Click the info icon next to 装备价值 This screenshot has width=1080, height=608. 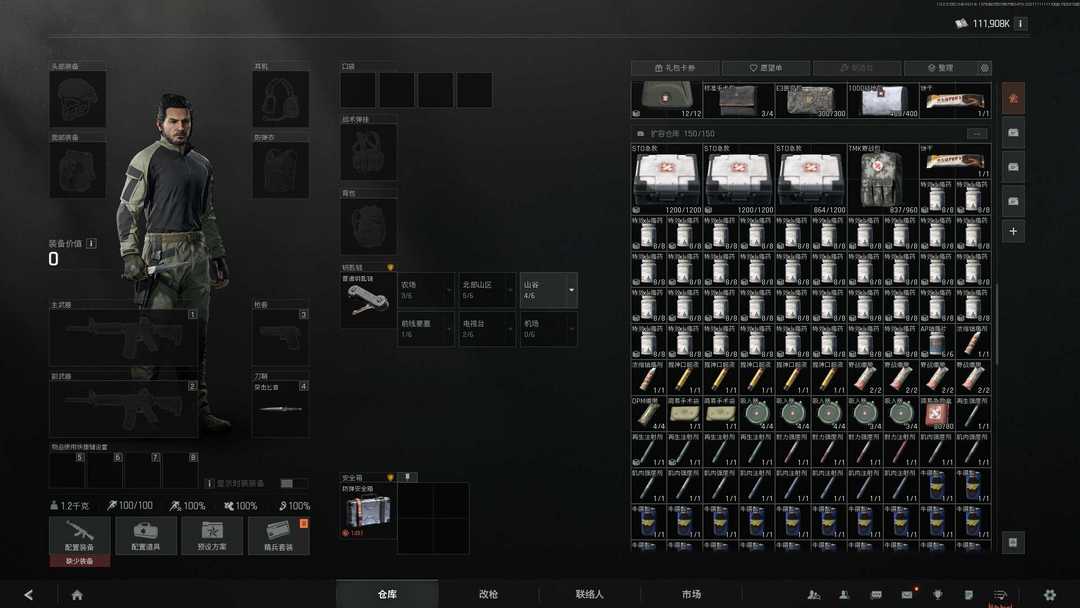[91, 243]
